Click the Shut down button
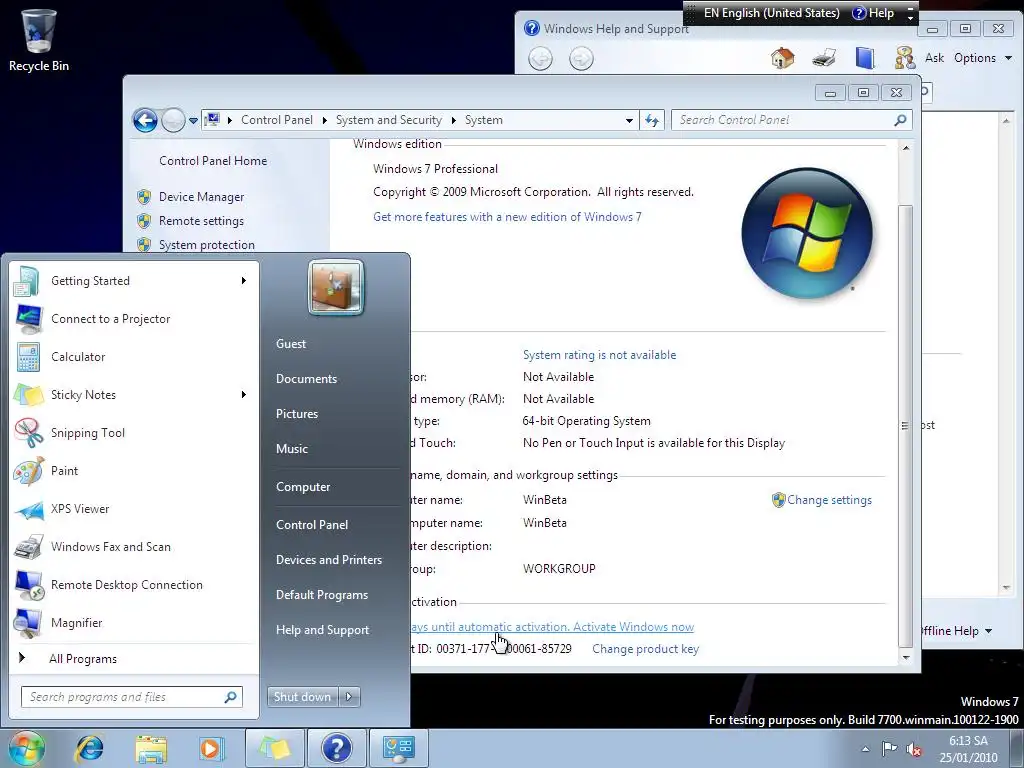This screenshot has width=1024, height=768. tap(303, 697)
